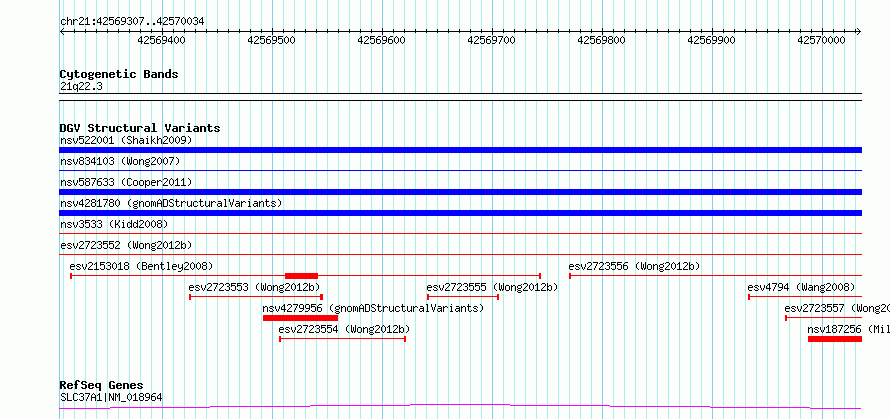The image size is (890, 419).
Task: Open variant label esv2723556 (Wong2012b)
Action: pos(635,266)
